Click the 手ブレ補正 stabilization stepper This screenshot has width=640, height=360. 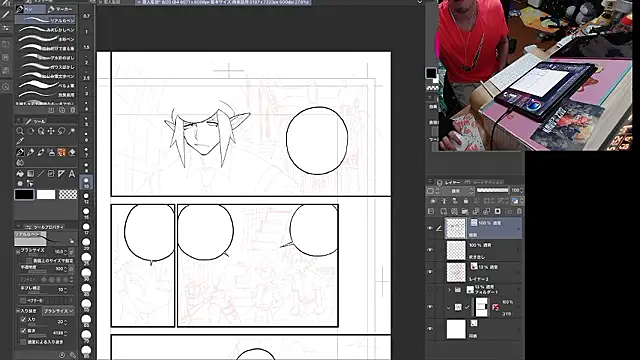coord(65,290)
